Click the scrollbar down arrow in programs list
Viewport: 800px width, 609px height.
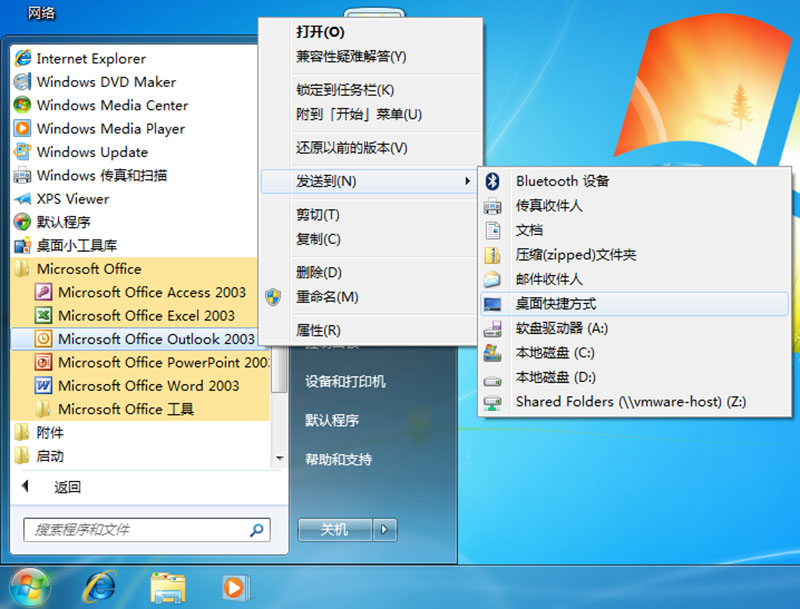click(279, 458)
